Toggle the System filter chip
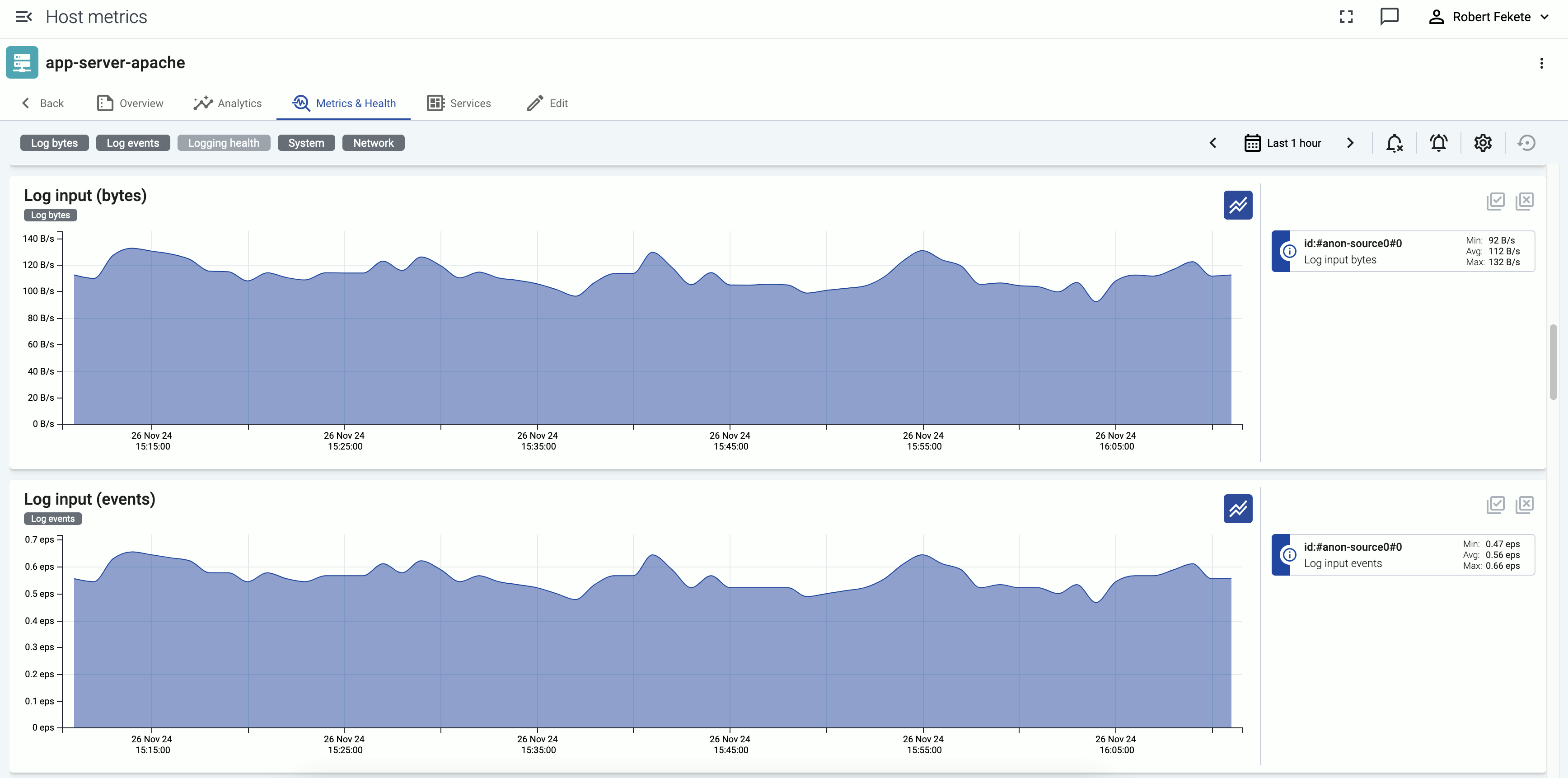 [306, 143]
